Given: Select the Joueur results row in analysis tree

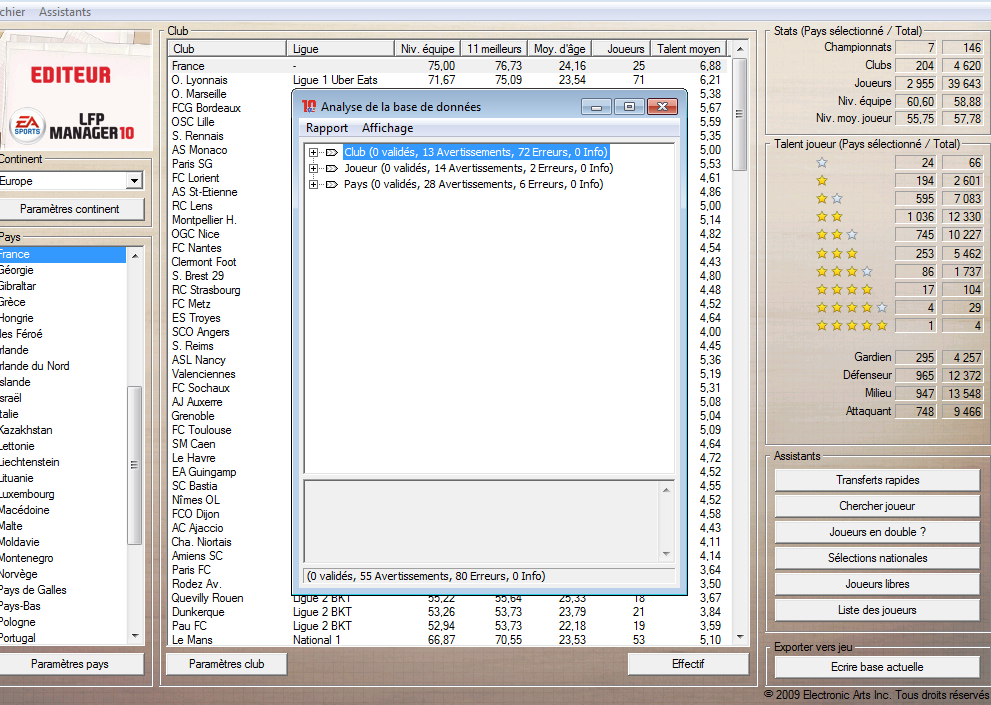Looking at the screenshot, I should pos(478,168).
